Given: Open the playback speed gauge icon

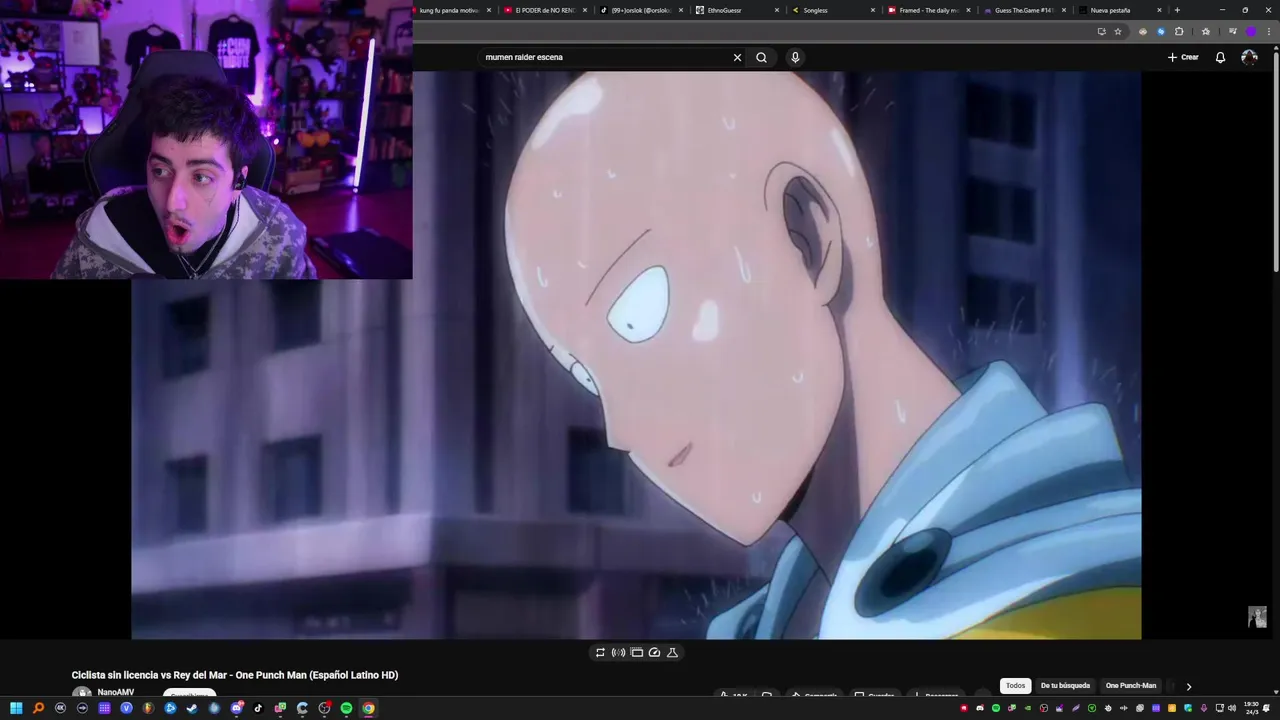Looking at the screenshot, I should [654, 652].
